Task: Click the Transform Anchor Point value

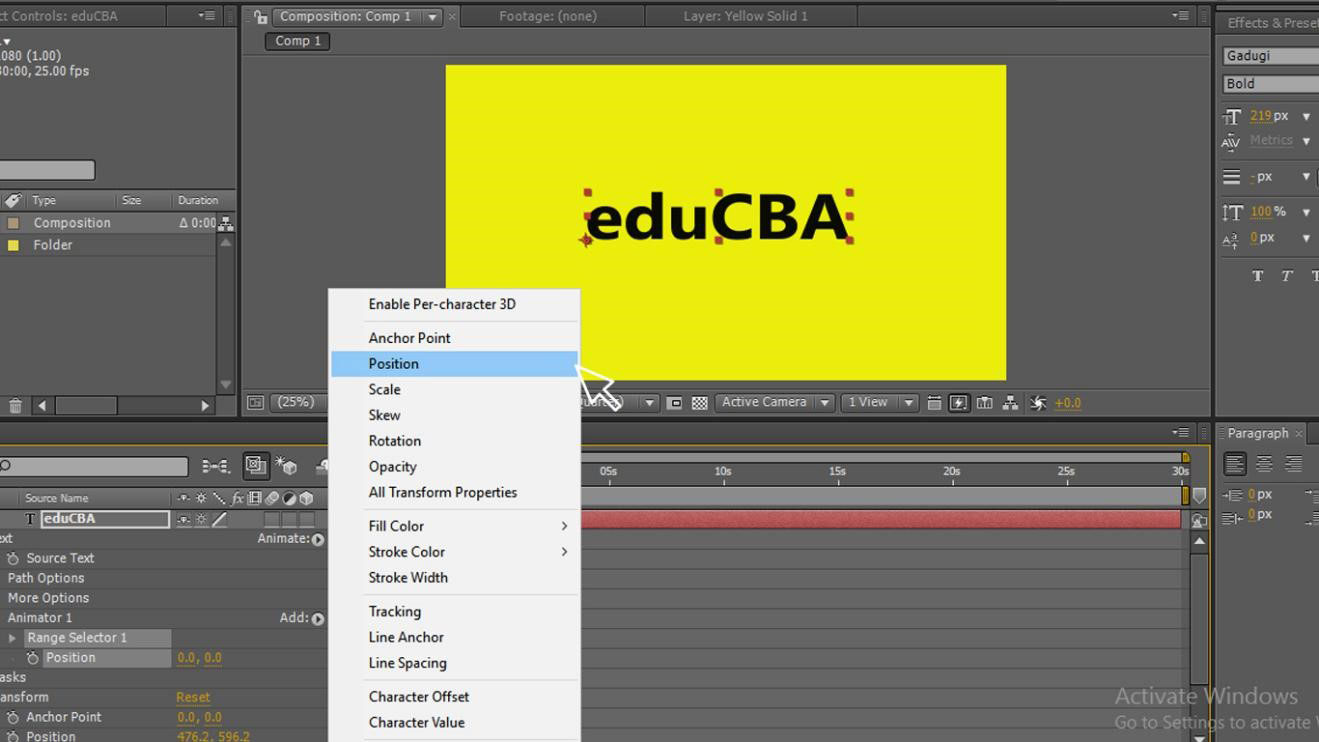Action: point(200,718)
